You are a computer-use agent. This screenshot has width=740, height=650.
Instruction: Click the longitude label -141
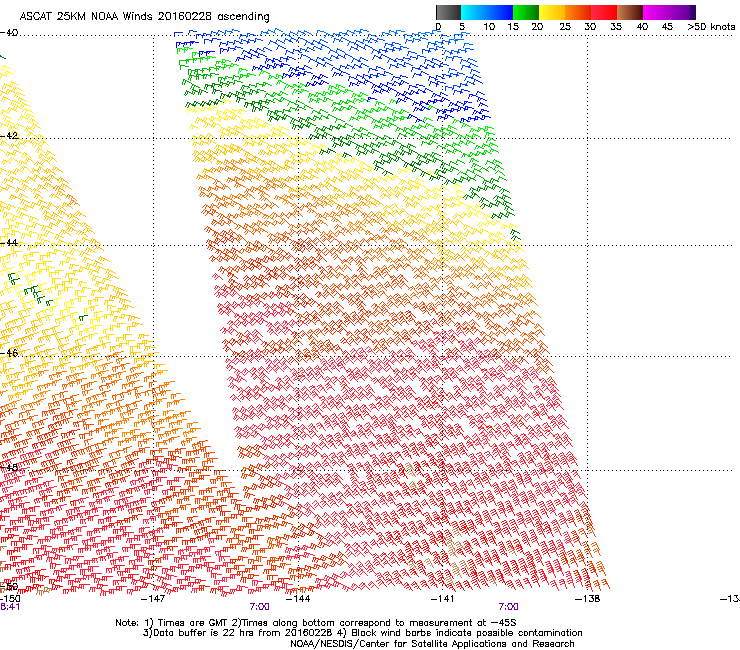pos(443,599)
